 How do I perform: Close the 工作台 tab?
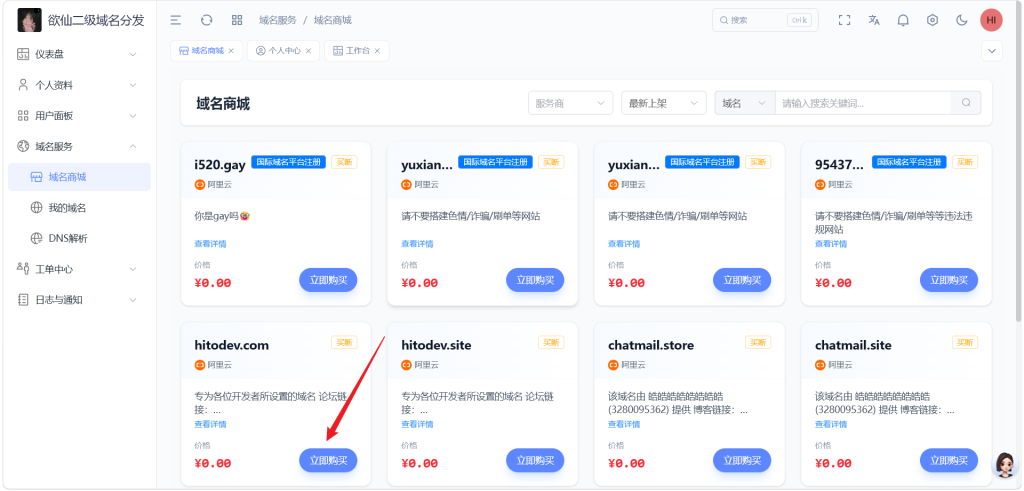379,51
